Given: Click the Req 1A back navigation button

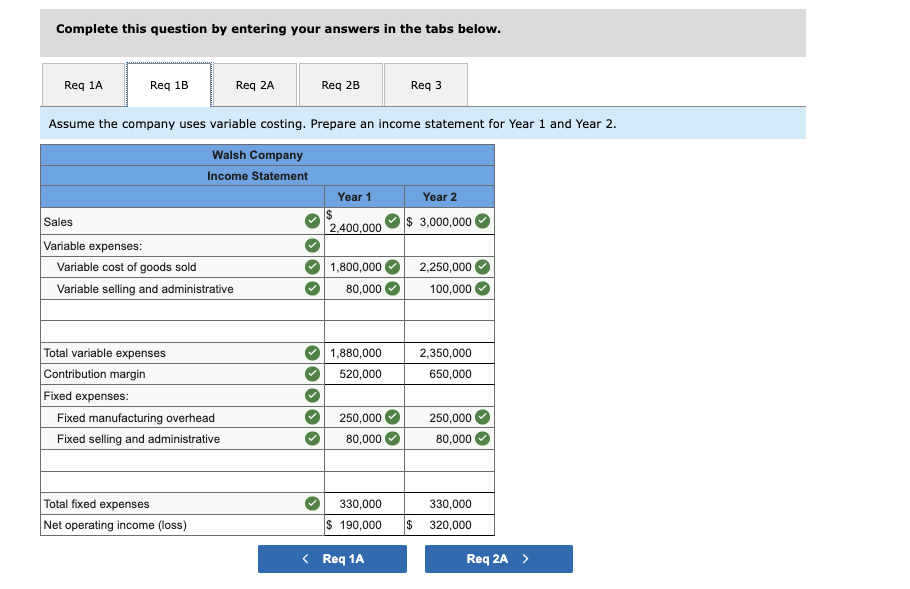Looking at the screenshot, I should tap(332, 559).
